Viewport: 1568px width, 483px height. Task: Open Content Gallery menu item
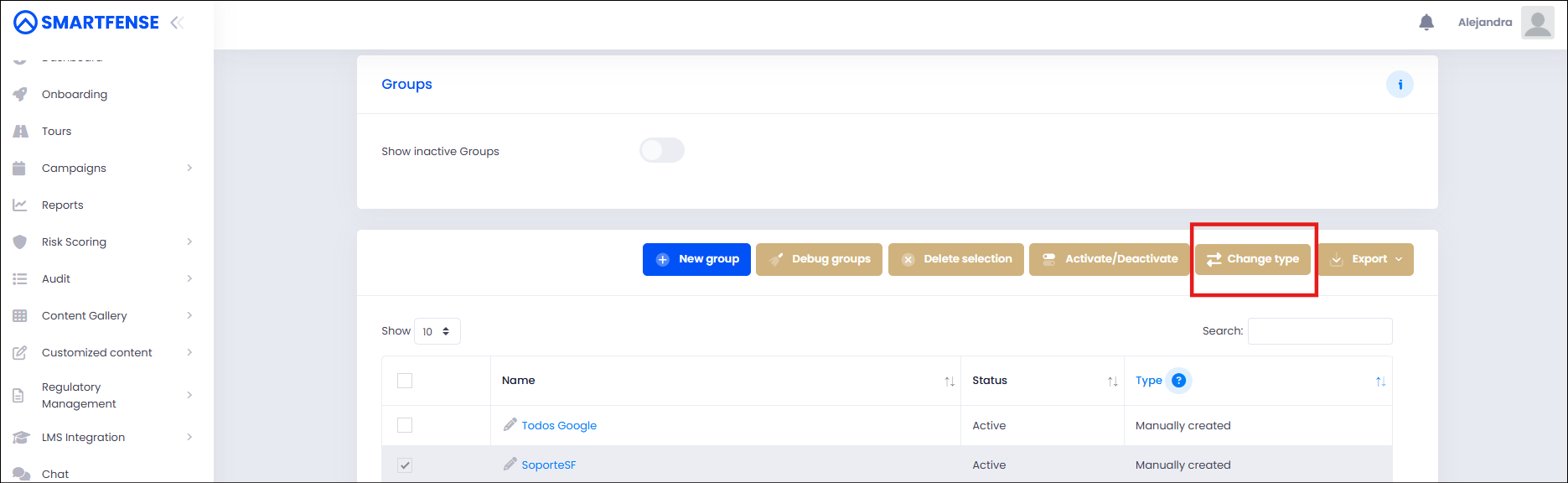coord(85,315)
